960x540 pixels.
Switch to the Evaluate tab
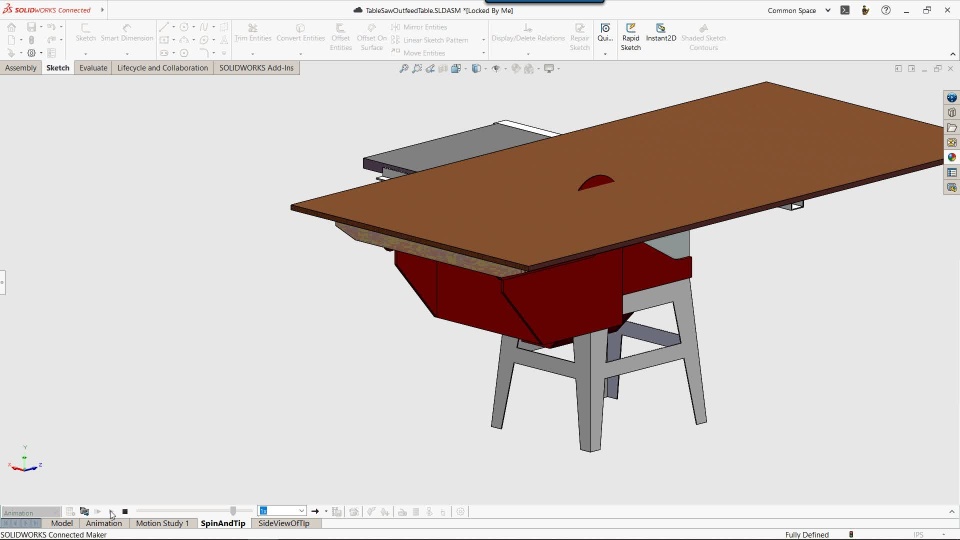93,68
